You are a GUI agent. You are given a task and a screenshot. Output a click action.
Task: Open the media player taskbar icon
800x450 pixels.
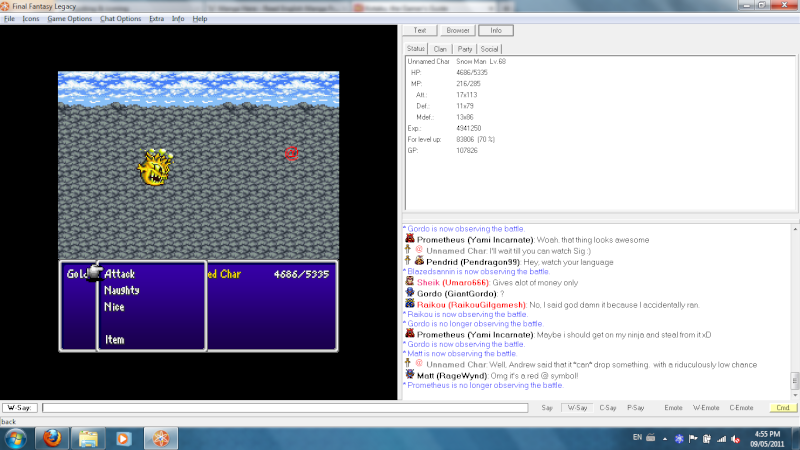click(123, 439)
